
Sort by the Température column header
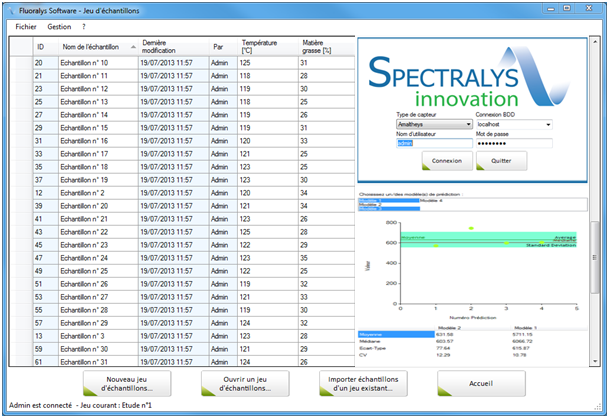(x=260, y=46)
